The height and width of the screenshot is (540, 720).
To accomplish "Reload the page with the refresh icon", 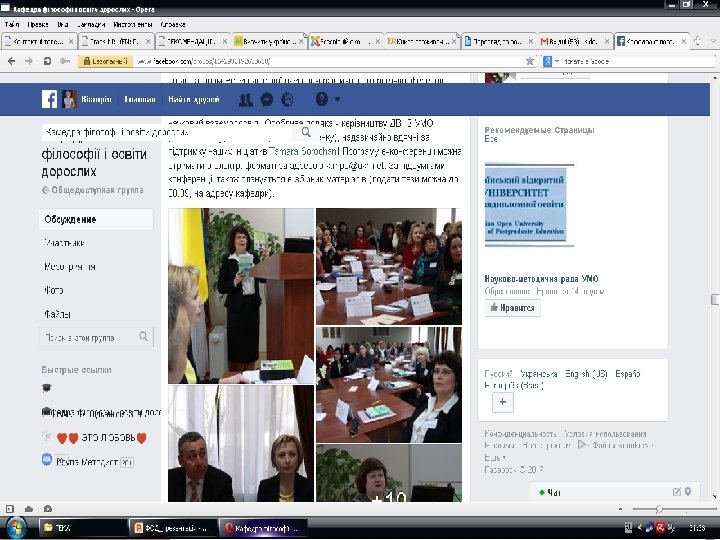I will 47,61.
